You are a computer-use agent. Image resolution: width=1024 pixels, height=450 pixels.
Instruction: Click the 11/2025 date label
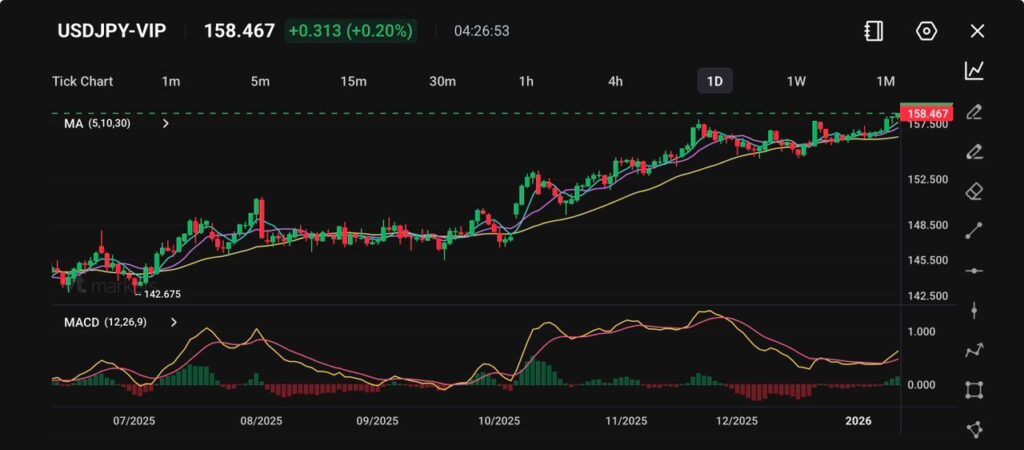coord(626,421)
